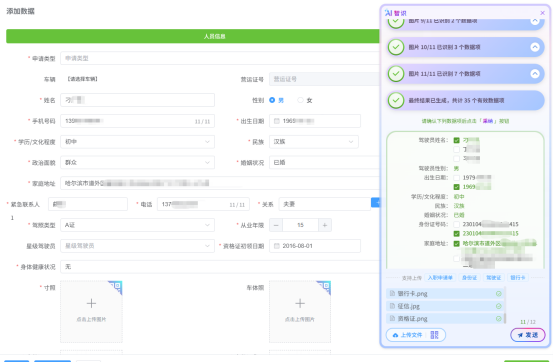This screenshot has height=363, width=553.
Task: Click the check icon beside 最终结果已生成
Action: coord(396,101)
